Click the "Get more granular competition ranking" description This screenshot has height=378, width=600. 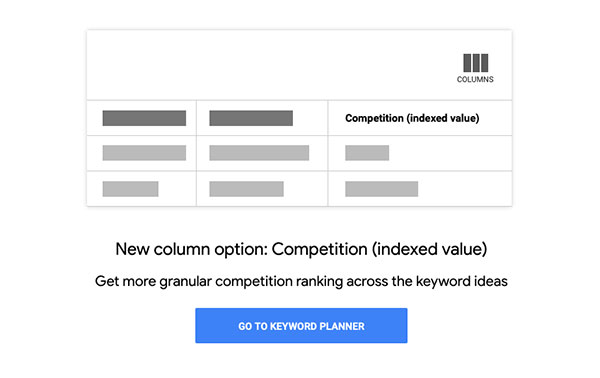pos(301,282)
